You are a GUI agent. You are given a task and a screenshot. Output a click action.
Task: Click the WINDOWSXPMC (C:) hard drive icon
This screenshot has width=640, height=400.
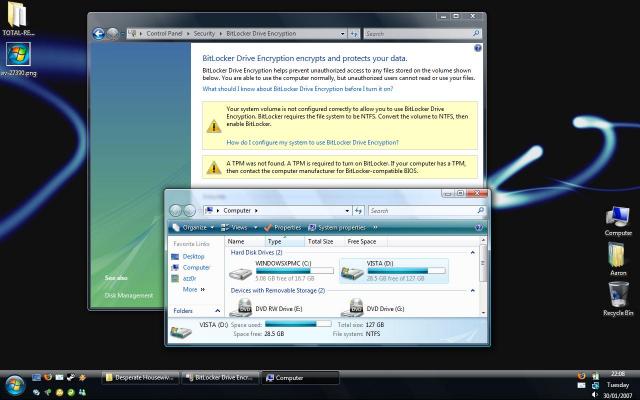(x=240, y=273)
